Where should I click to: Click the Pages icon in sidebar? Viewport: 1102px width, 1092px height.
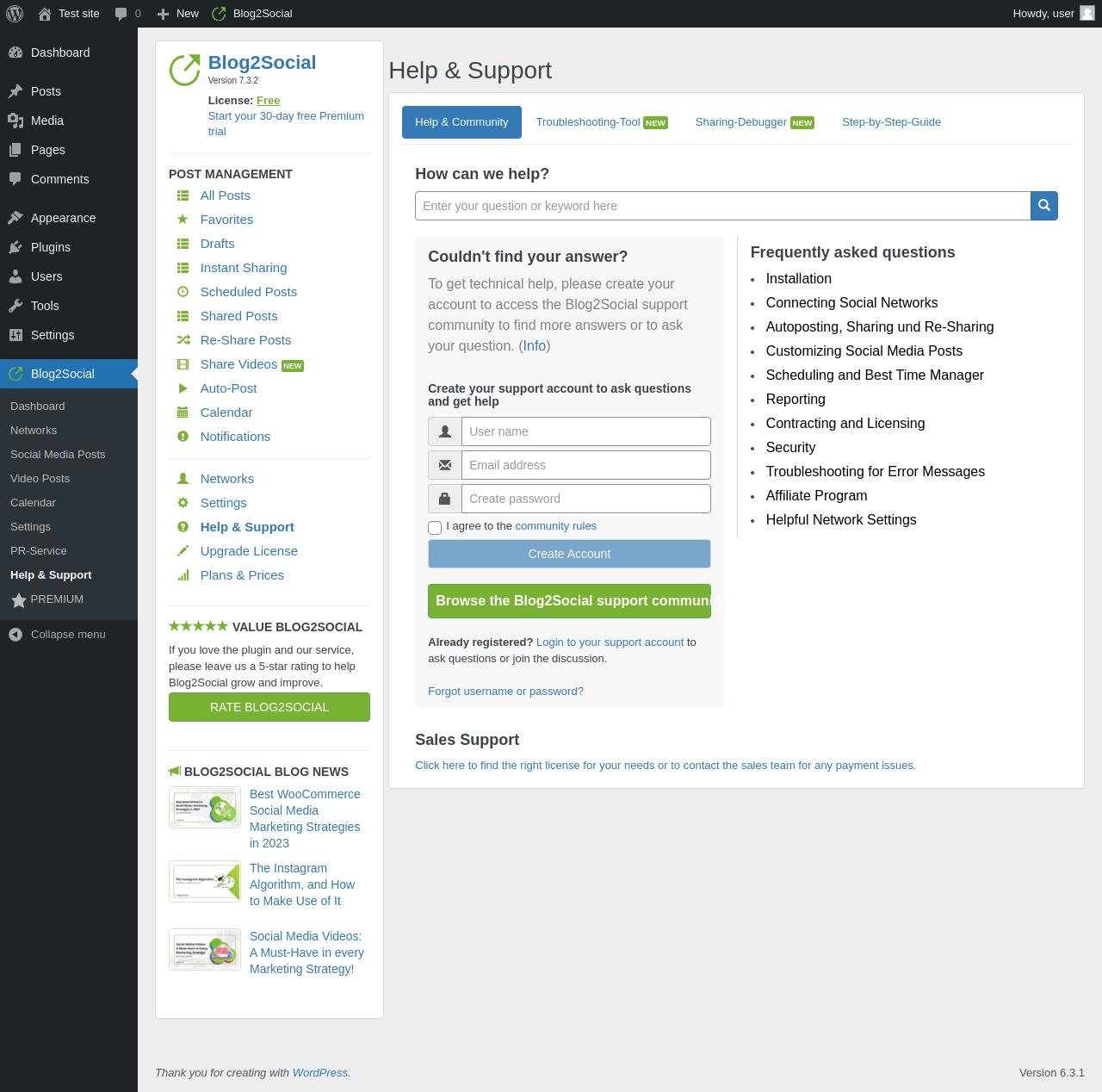coord(15,150)
